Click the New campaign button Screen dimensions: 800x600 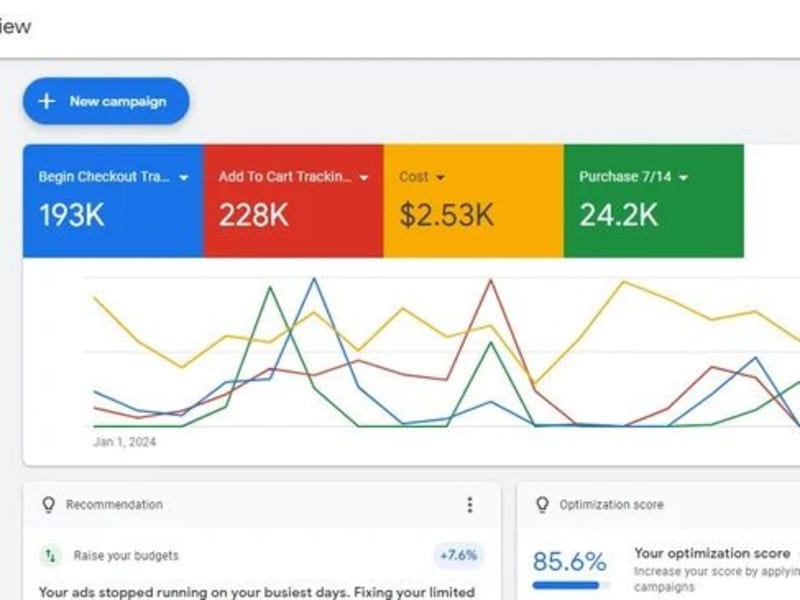click(106, 101)
